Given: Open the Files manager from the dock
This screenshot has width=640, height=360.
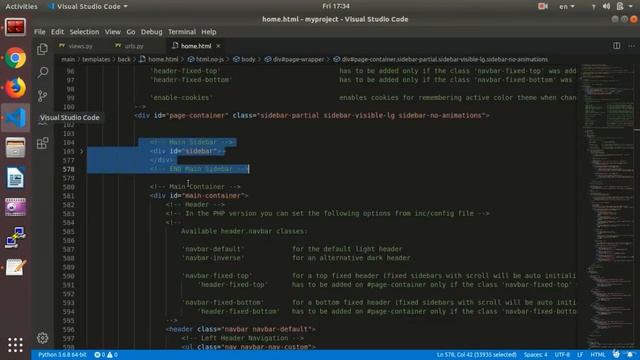Looking at the screenshot, I should click(16, 147).
